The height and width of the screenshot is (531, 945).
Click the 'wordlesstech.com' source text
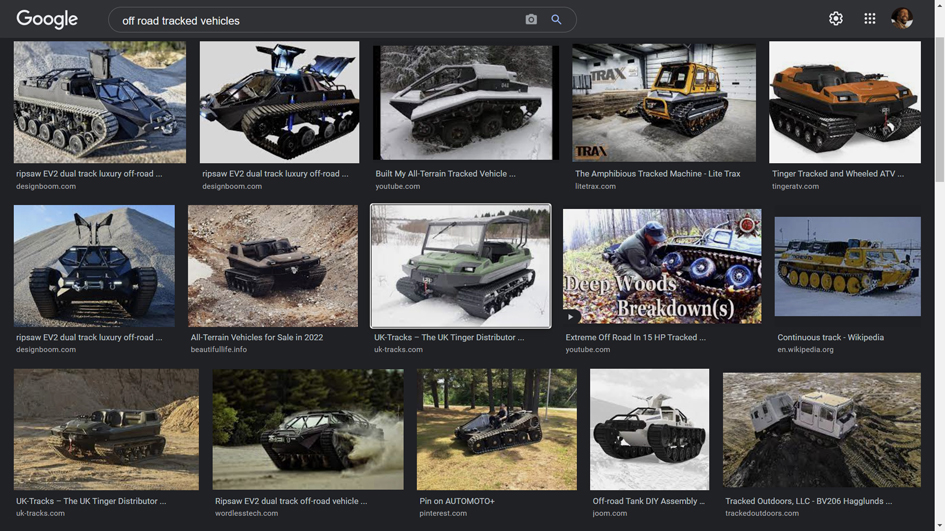tap(246, 514)
